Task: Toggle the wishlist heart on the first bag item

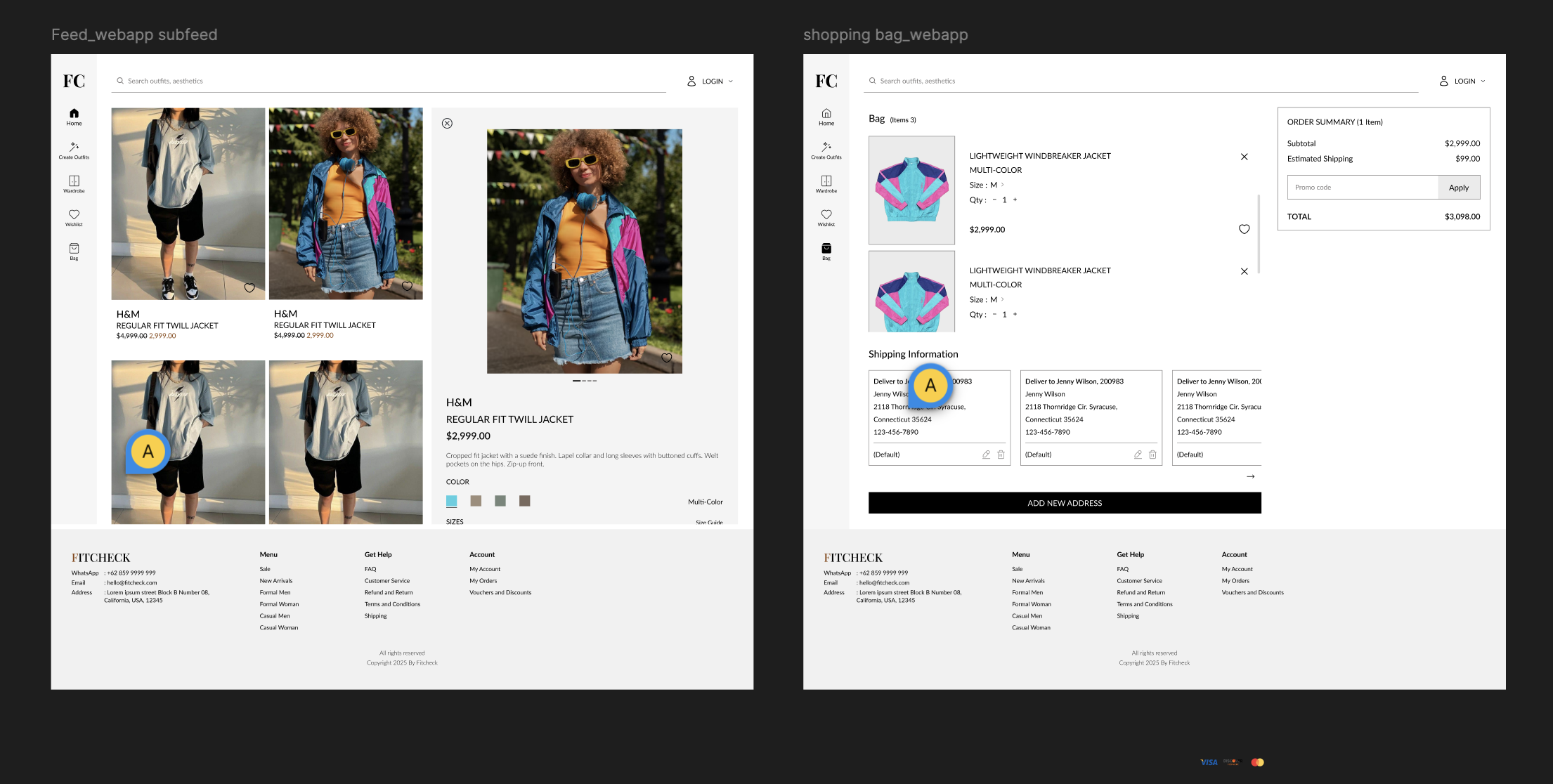Action: [x=1244, y=229]
